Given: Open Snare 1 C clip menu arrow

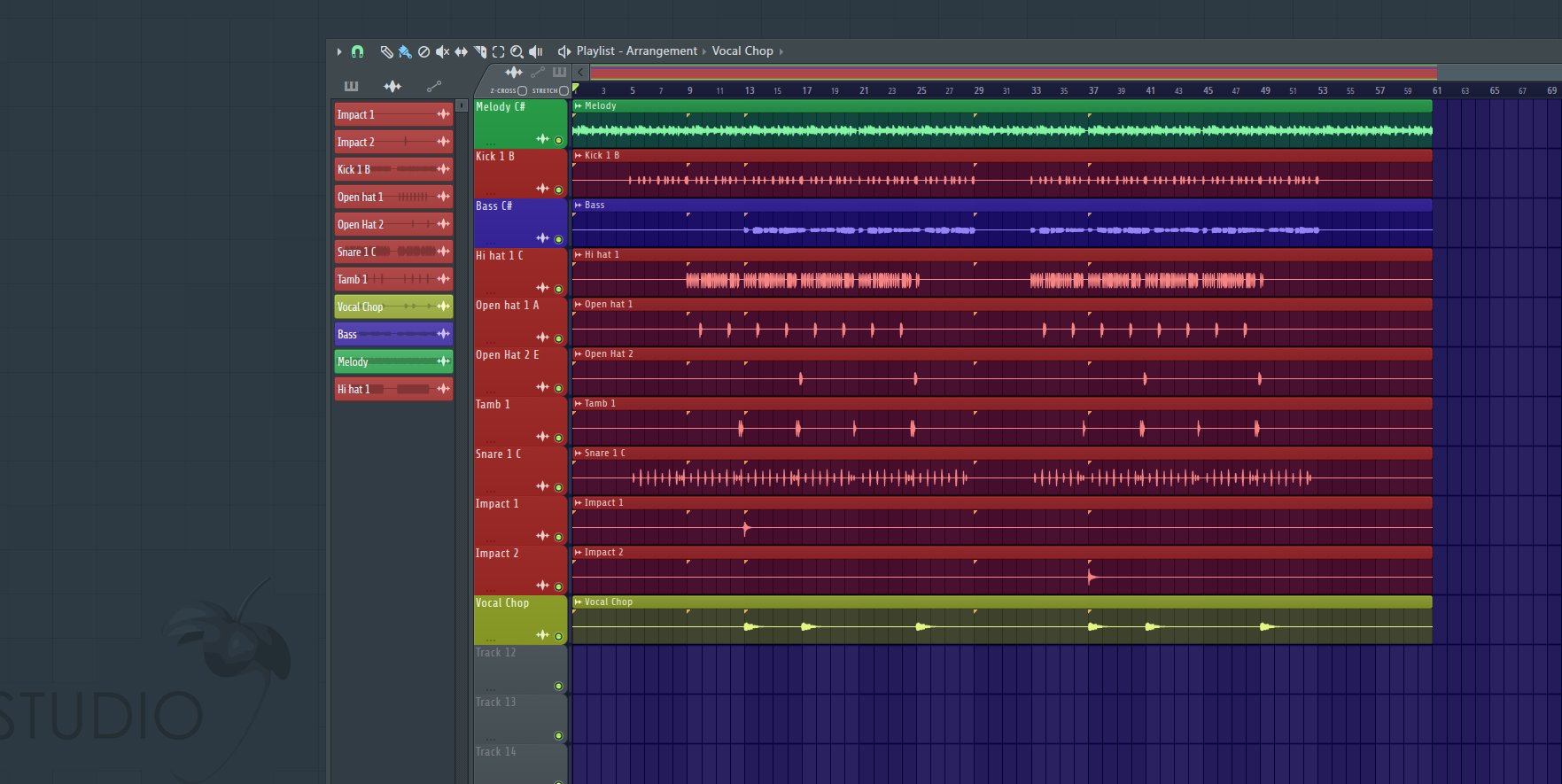Looking at the screenshot, I should [579, 453].
